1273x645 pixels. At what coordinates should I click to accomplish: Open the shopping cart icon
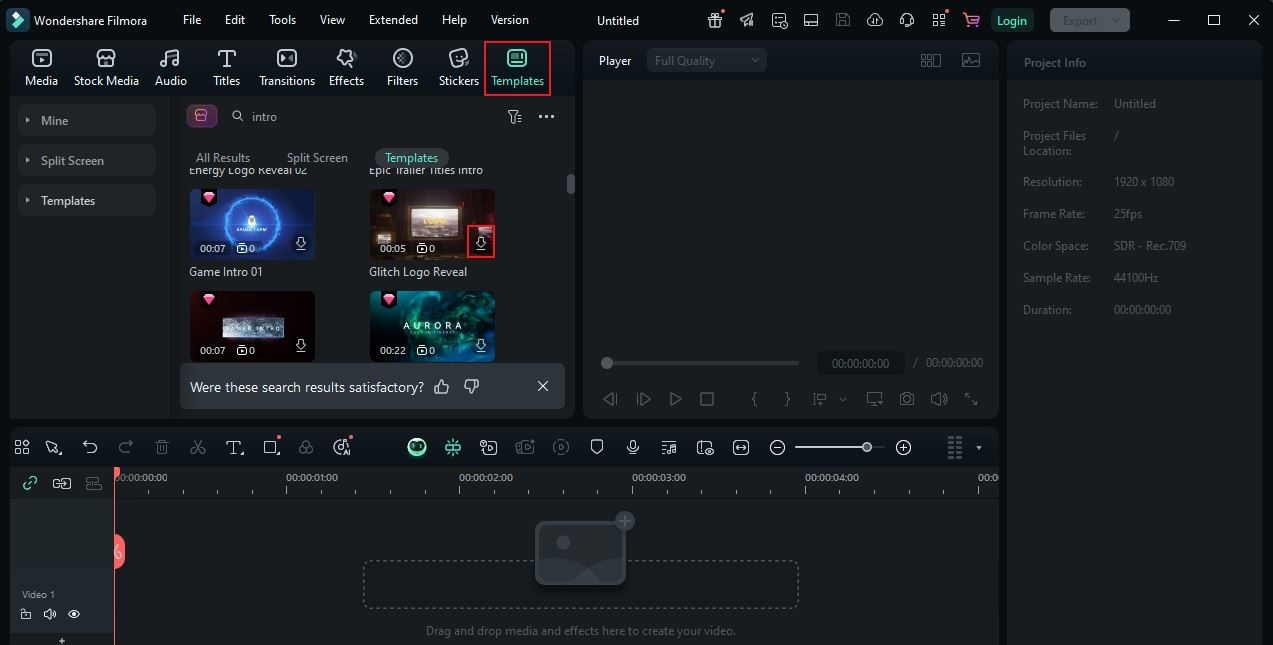pos(970,20)
